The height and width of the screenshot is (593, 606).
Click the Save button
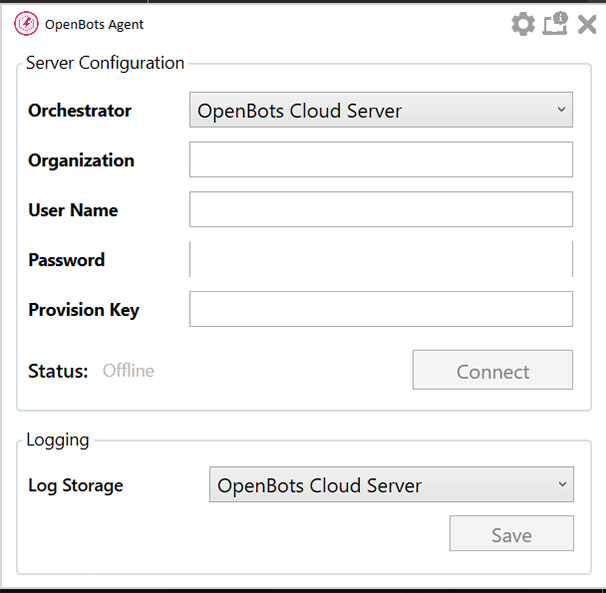point(511,533)
